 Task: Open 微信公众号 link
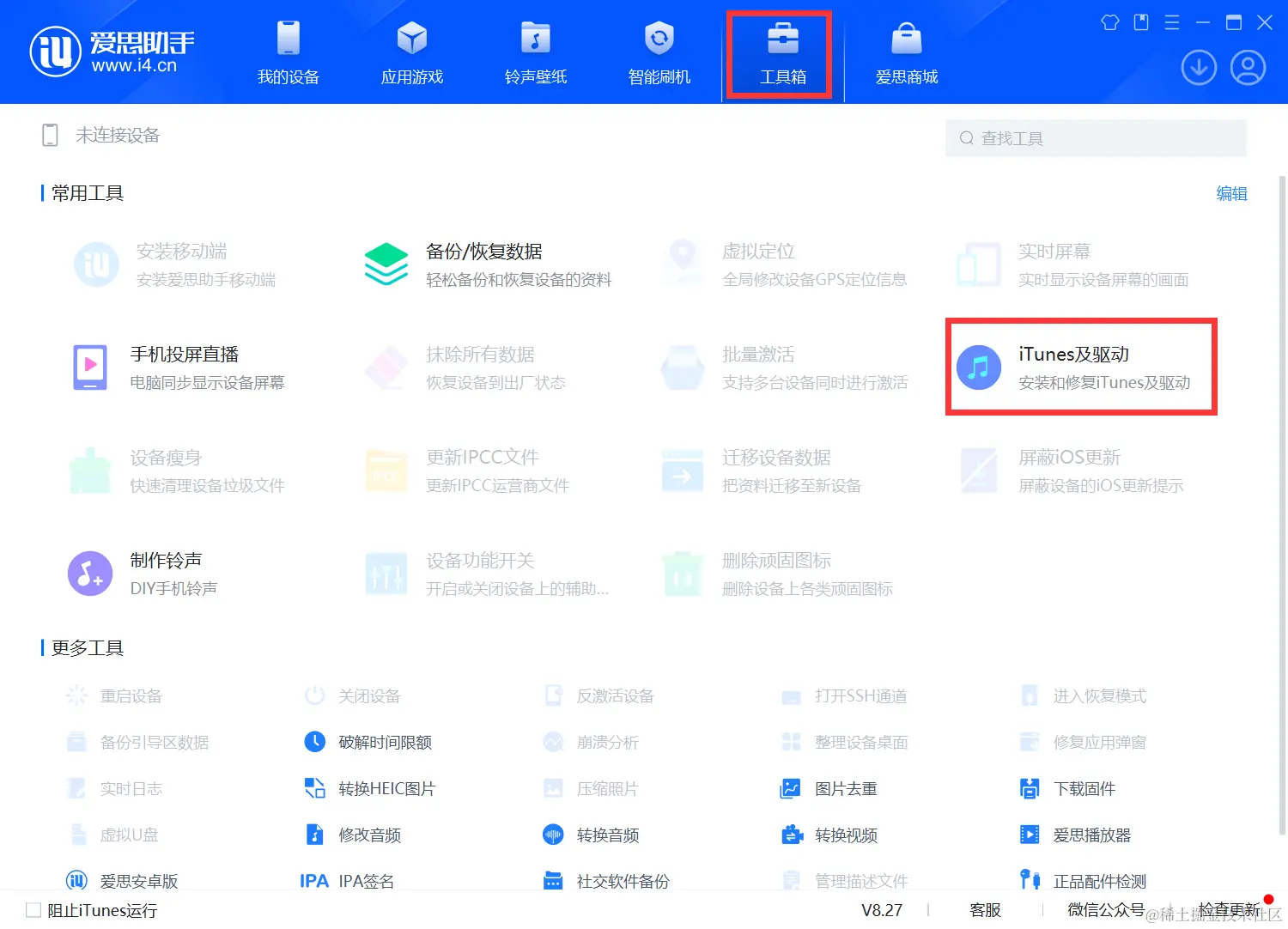coord(1106,910)
